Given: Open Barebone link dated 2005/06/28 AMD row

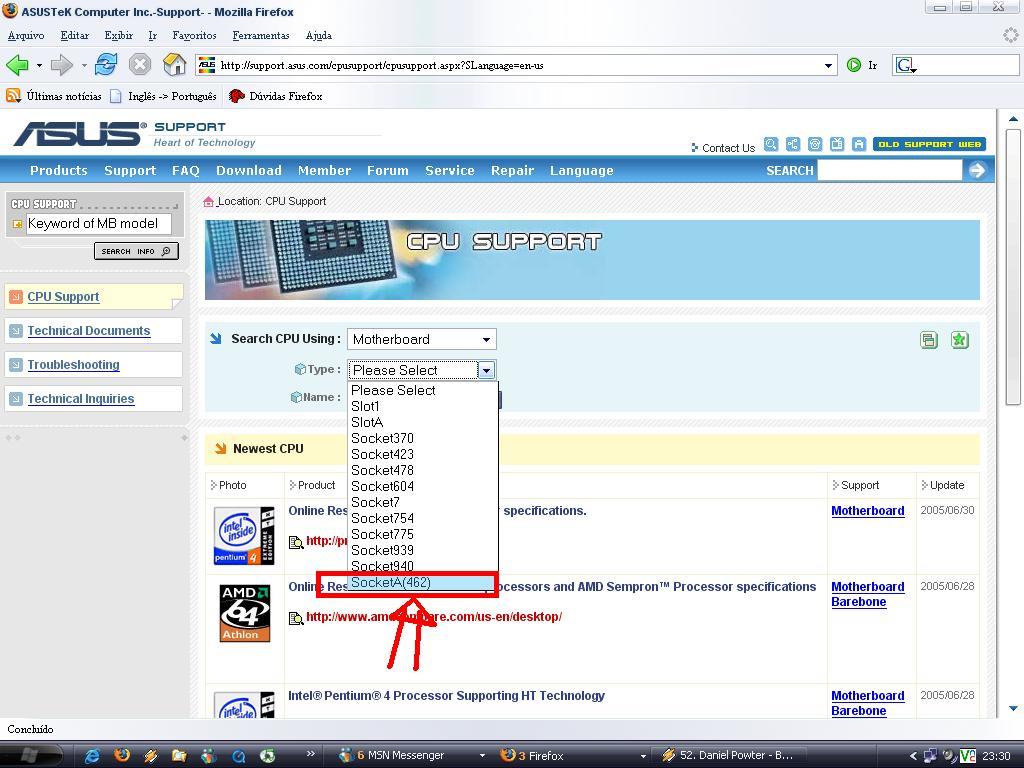Looking at the screenshot, I should click(858, 602).
